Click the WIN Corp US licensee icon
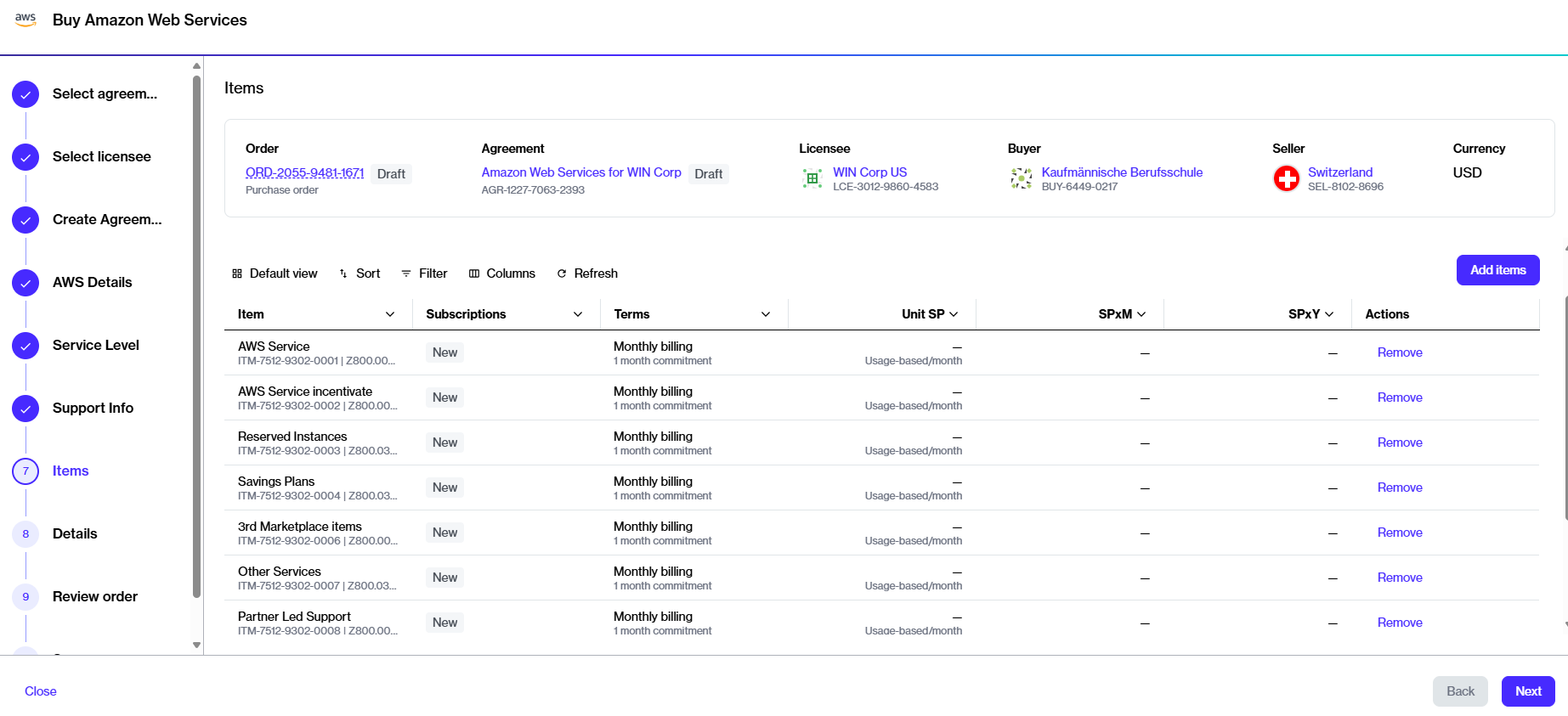 (x=812, y=178)
